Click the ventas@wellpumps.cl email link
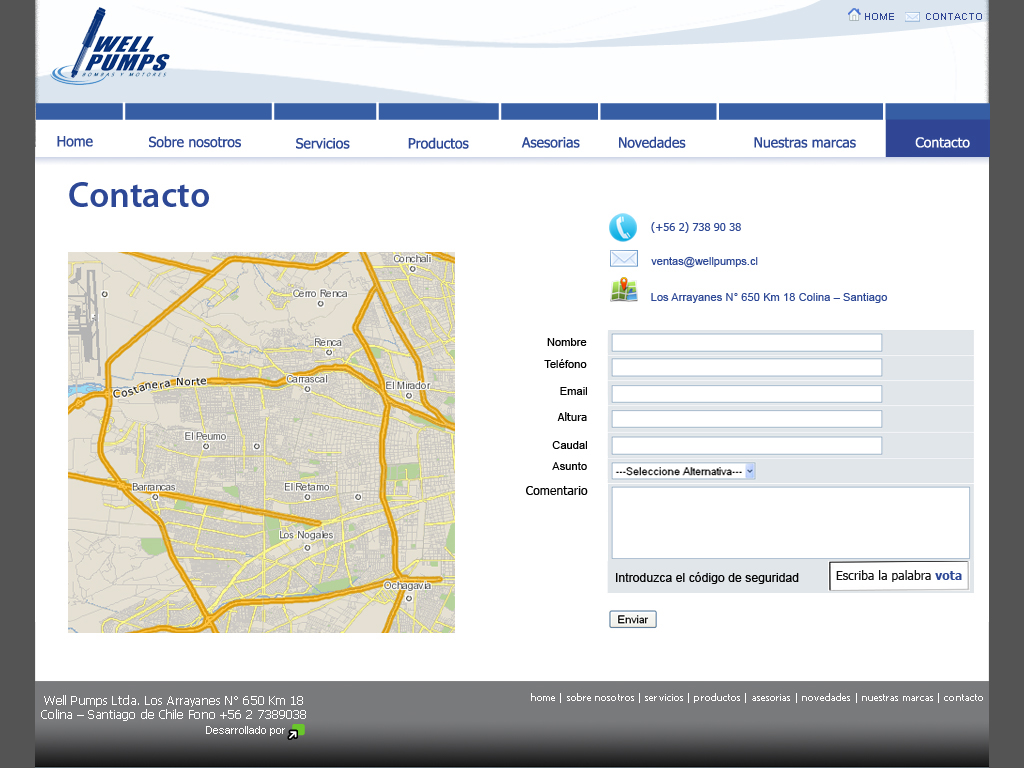 pyautogui.click(x=704, y=261)
